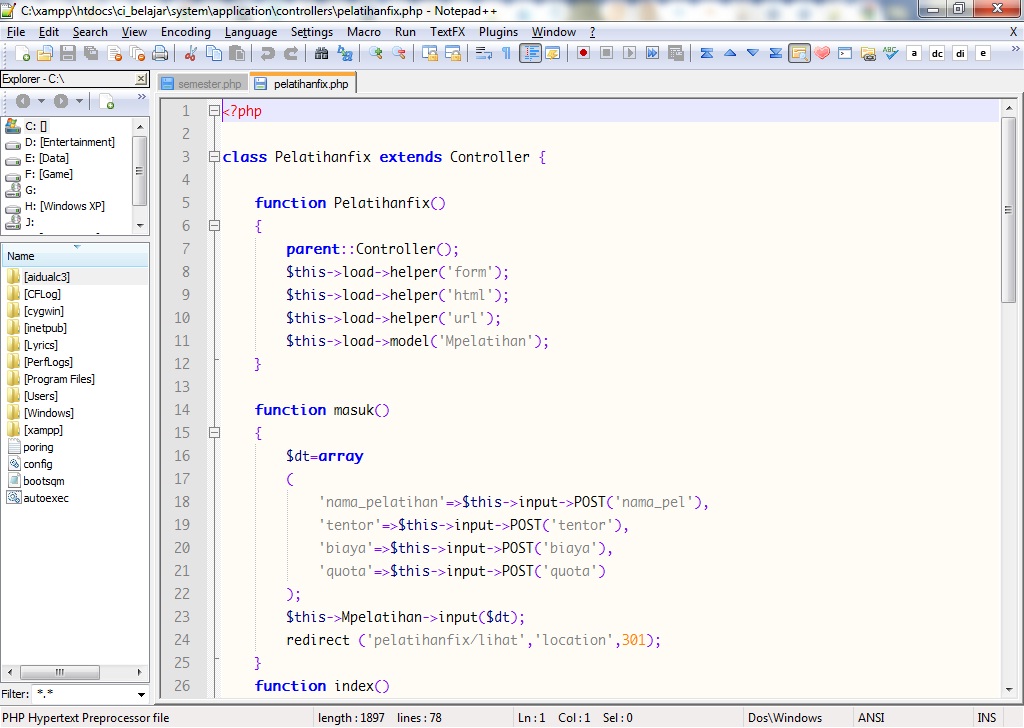This screenshot has height=728, width=1024.
Task: Open the Plugins menu
Action: 500,31
